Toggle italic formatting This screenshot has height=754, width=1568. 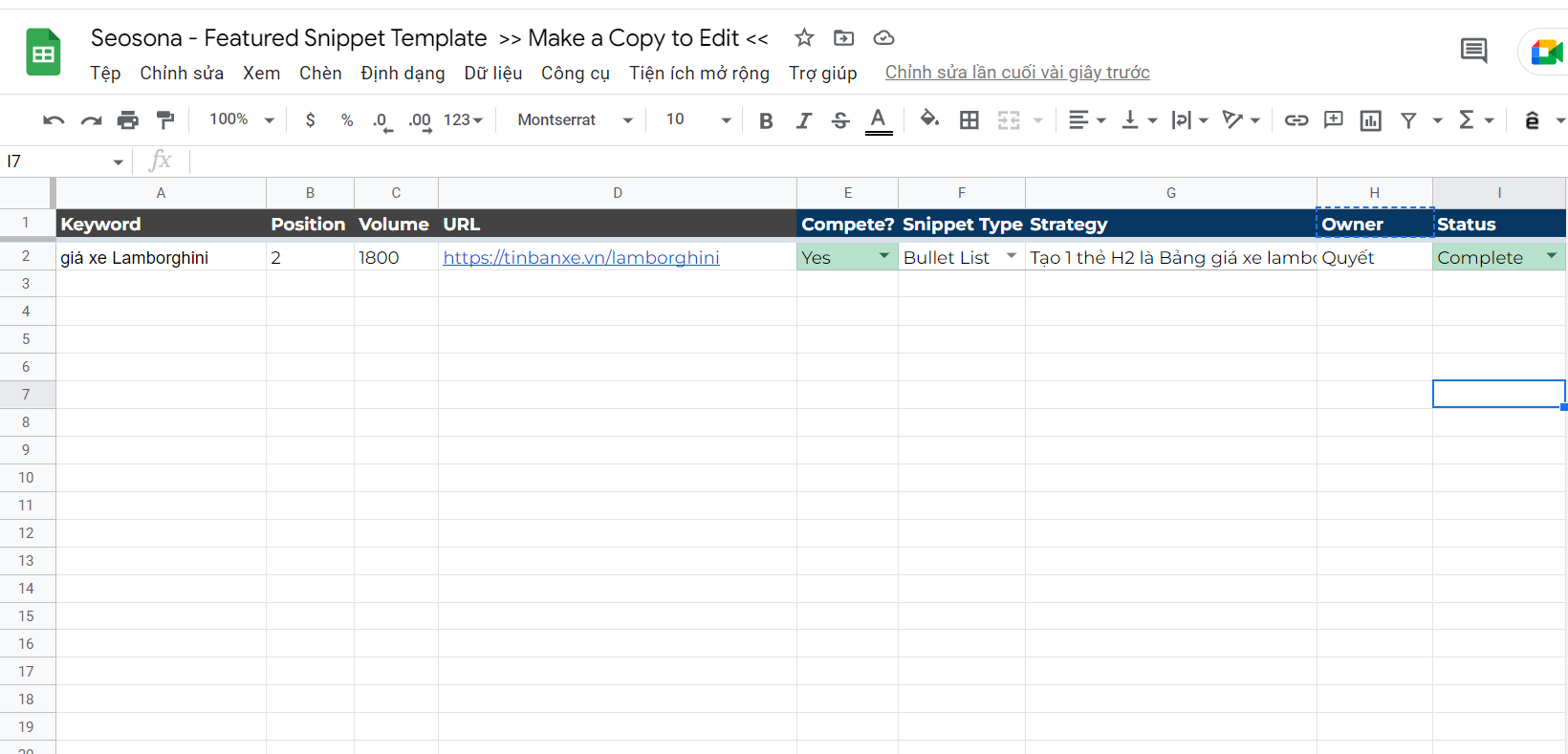pyautogui.click(x=803, y=120)
